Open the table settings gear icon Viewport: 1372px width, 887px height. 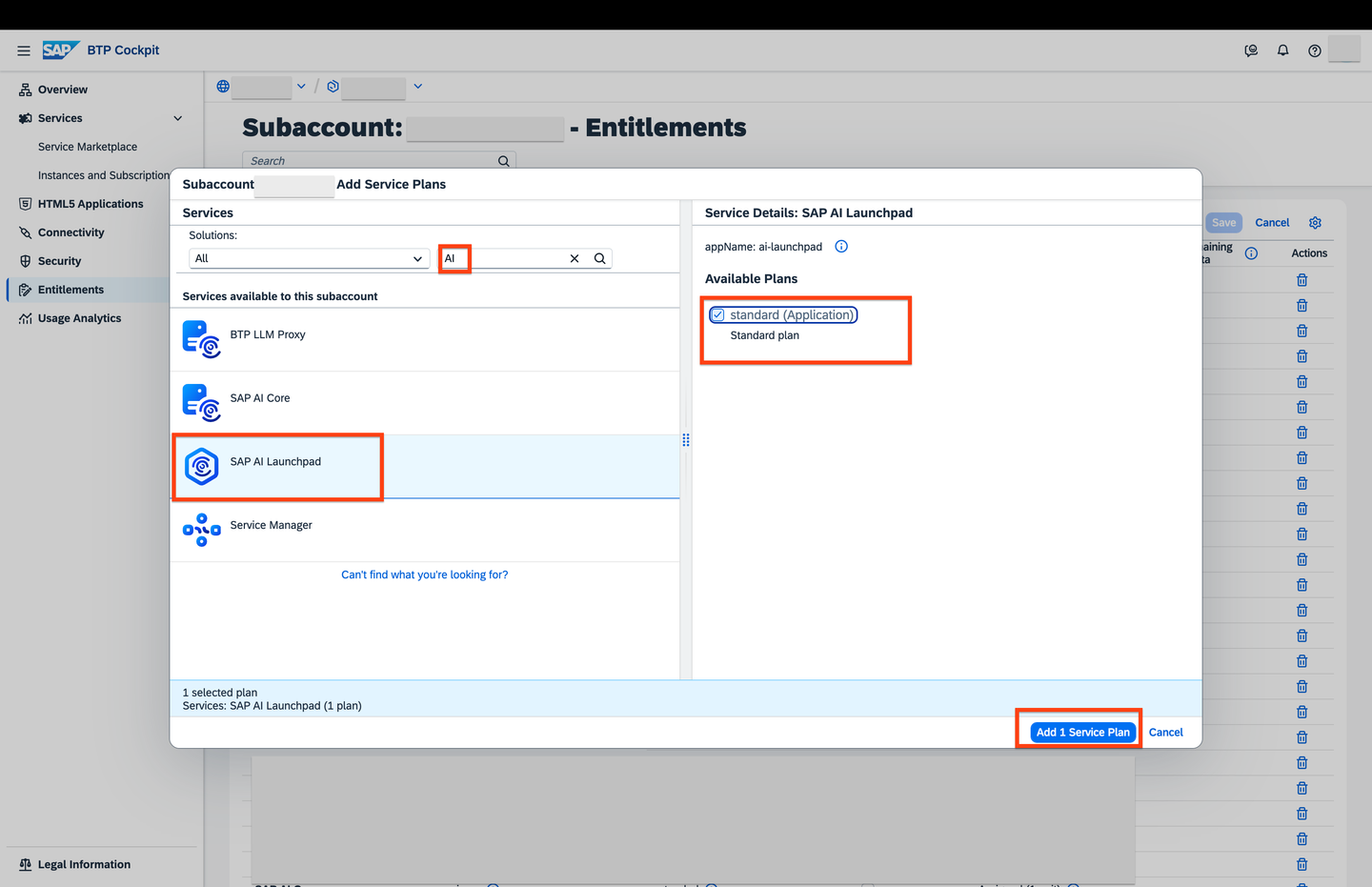(1315, 222)
